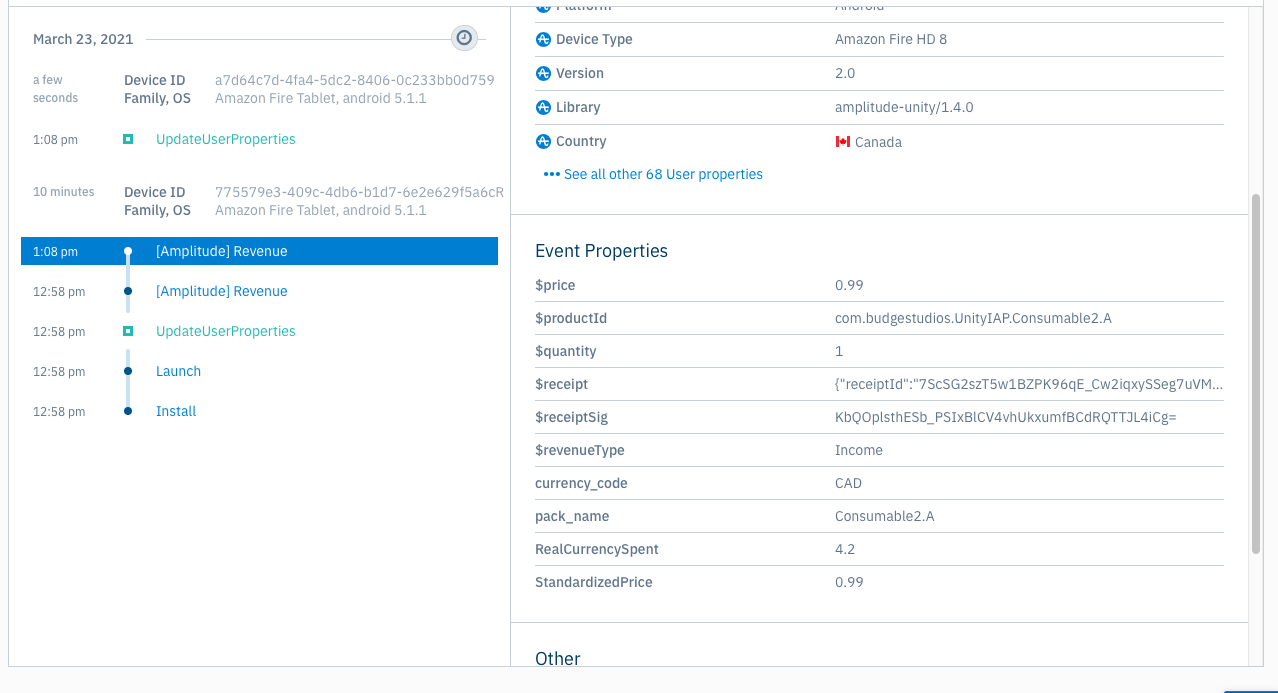Screen dimensions: 1278x693
Task: Click the green square marker for 1:08 pm UpdateUserProperties
Action: click(x=128, y=139)
